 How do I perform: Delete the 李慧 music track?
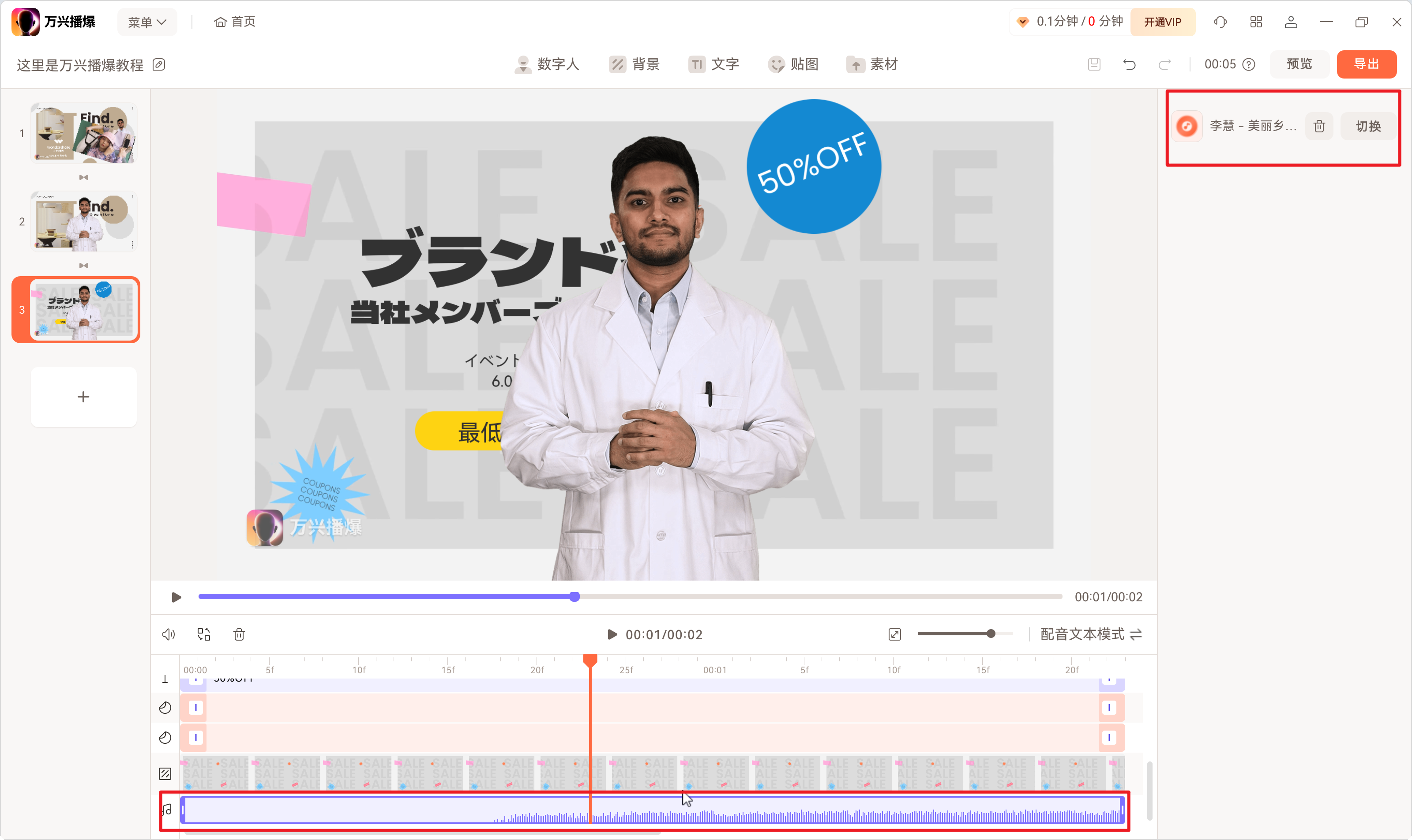pyautogui.click(x=1319, y=126)
